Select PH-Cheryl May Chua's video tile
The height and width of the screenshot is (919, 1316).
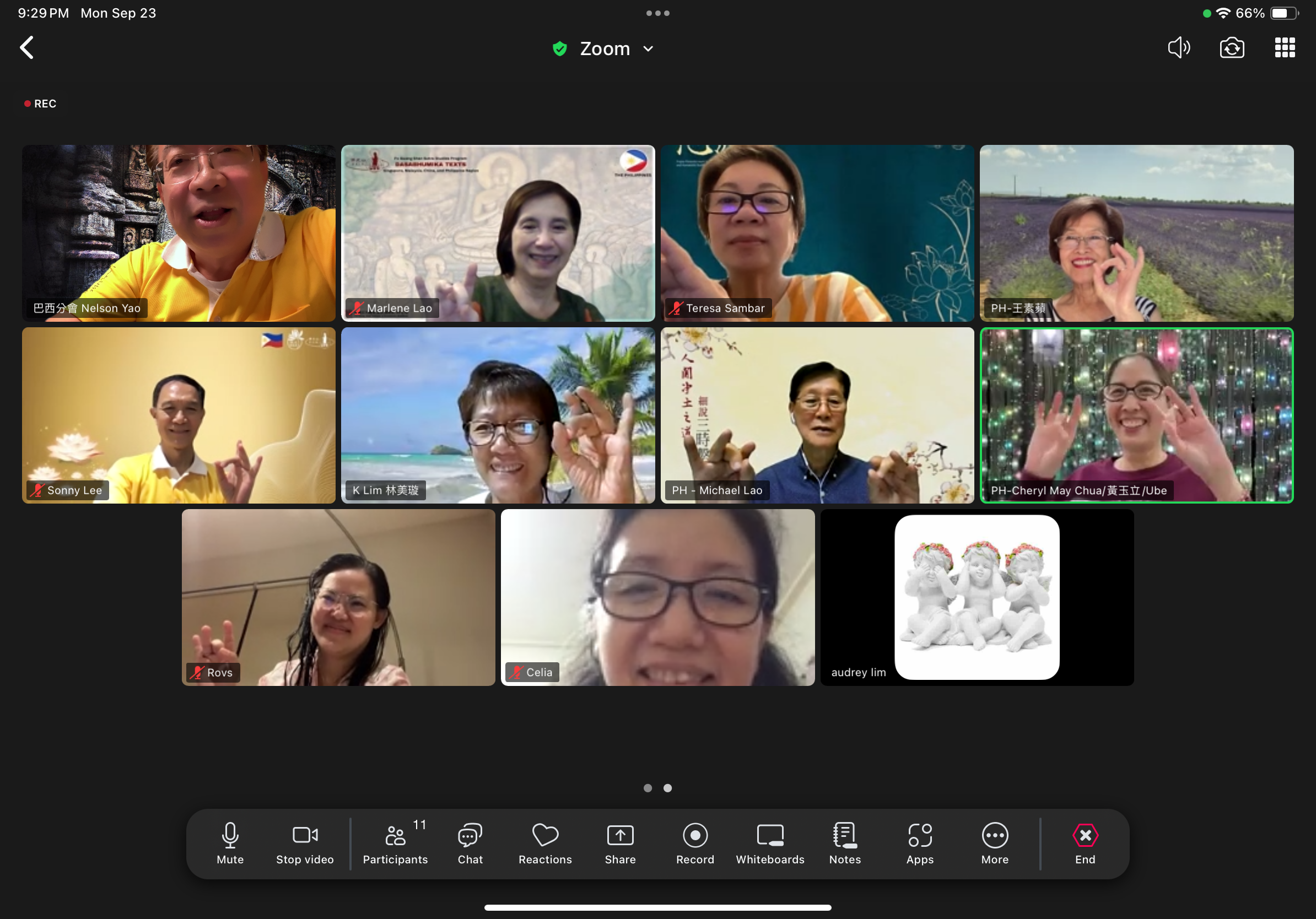coord(1136,415)
